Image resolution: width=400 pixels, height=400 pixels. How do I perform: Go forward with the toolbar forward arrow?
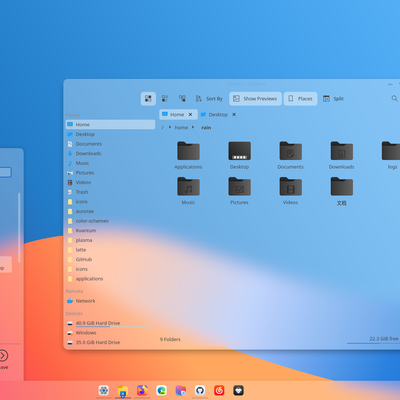[x=91, y=98]
